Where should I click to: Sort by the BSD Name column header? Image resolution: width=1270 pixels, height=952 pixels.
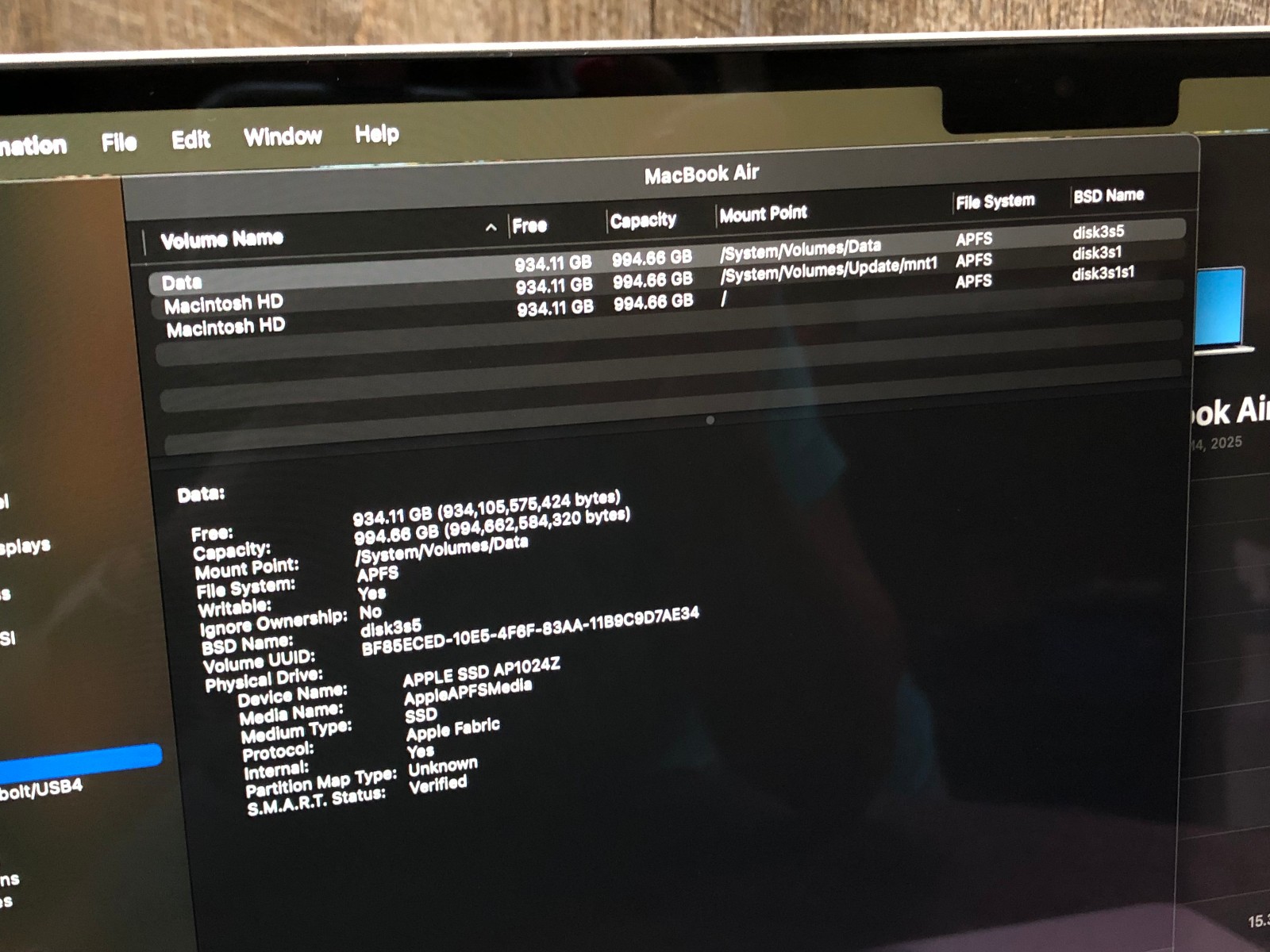point(1108,196)
